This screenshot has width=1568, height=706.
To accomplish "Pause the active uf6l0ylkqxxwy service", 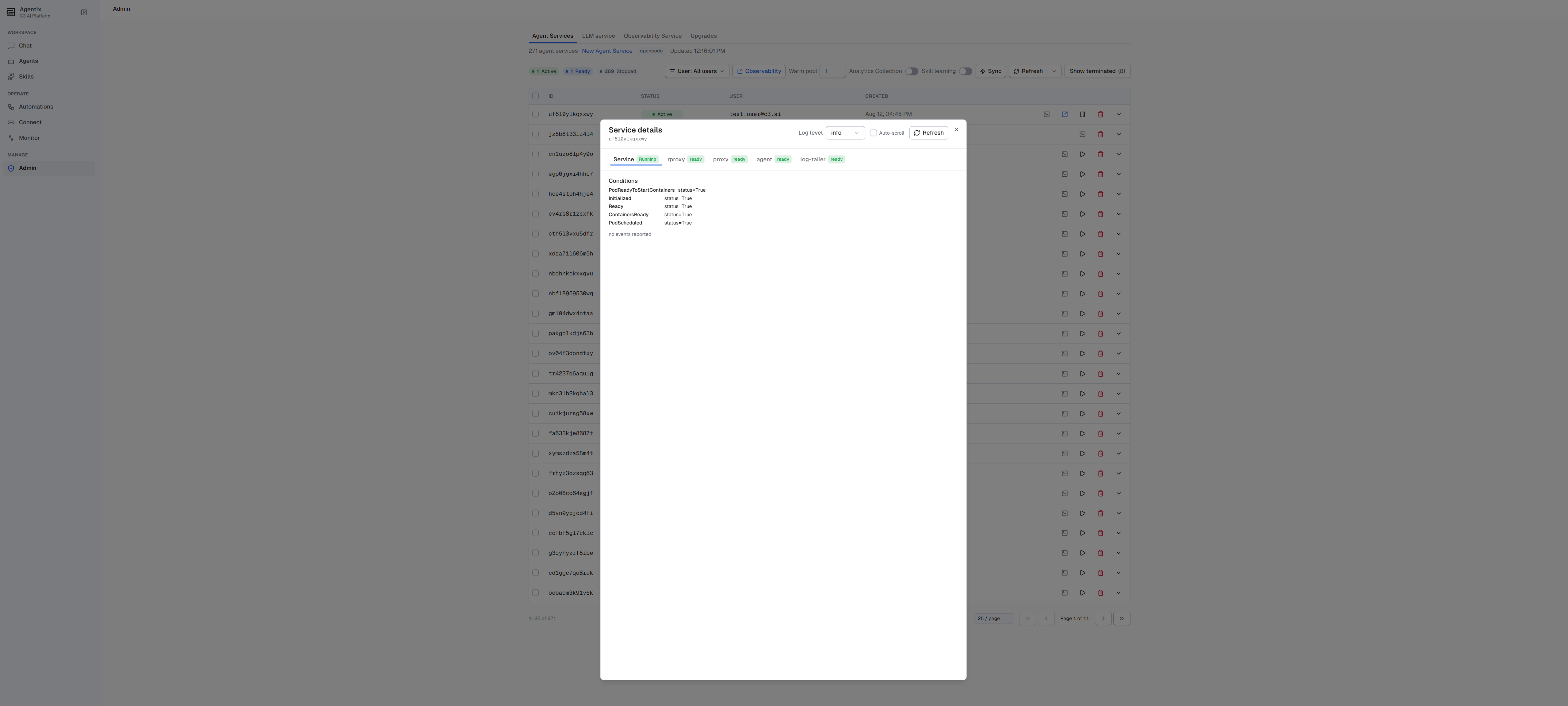I will (1082, 114).
